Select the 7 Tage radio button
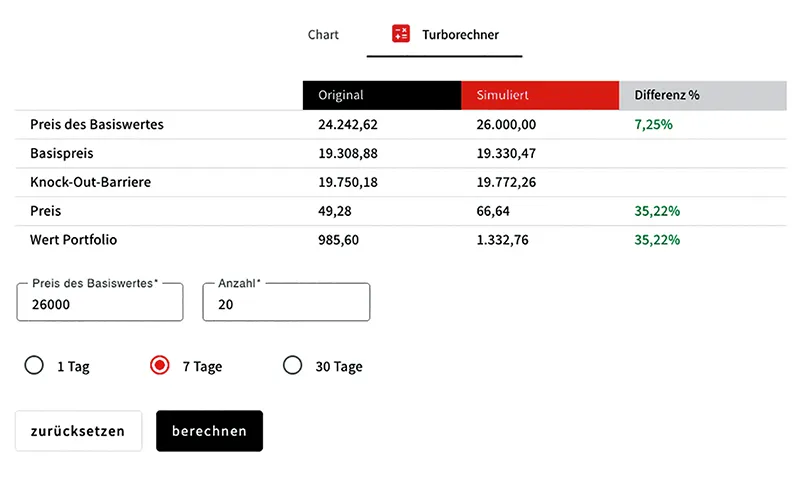Viewport: 800px width, 480px height. tap(160, 365)
